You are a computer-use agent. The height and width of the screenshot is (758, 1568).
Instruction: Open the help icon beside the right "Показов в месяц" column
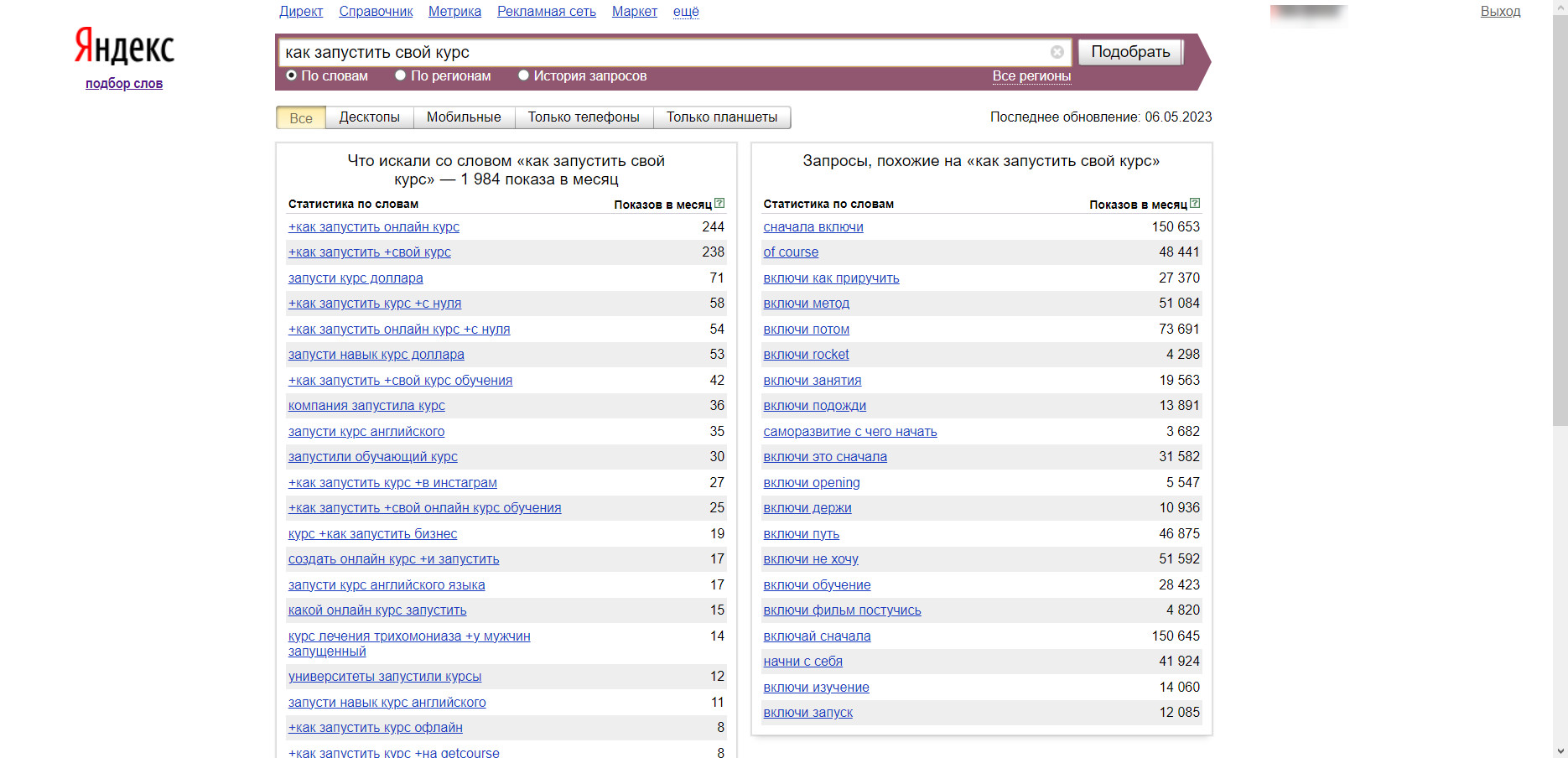click(x=1195, y=203)
